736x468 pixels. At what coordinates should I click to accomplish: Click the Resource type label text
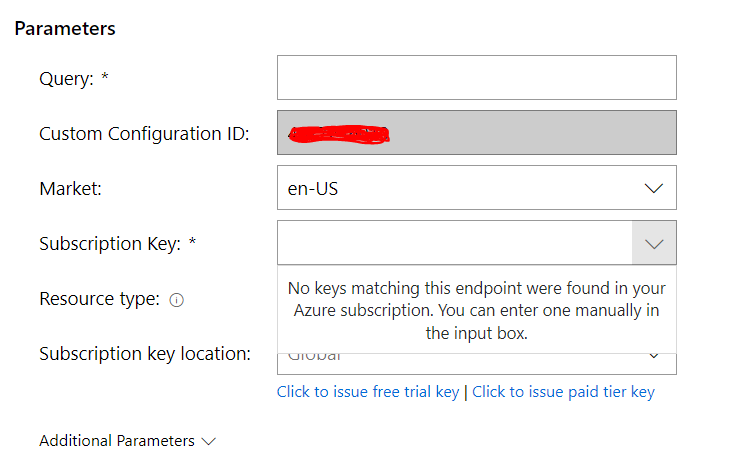(x=100, y=299)
